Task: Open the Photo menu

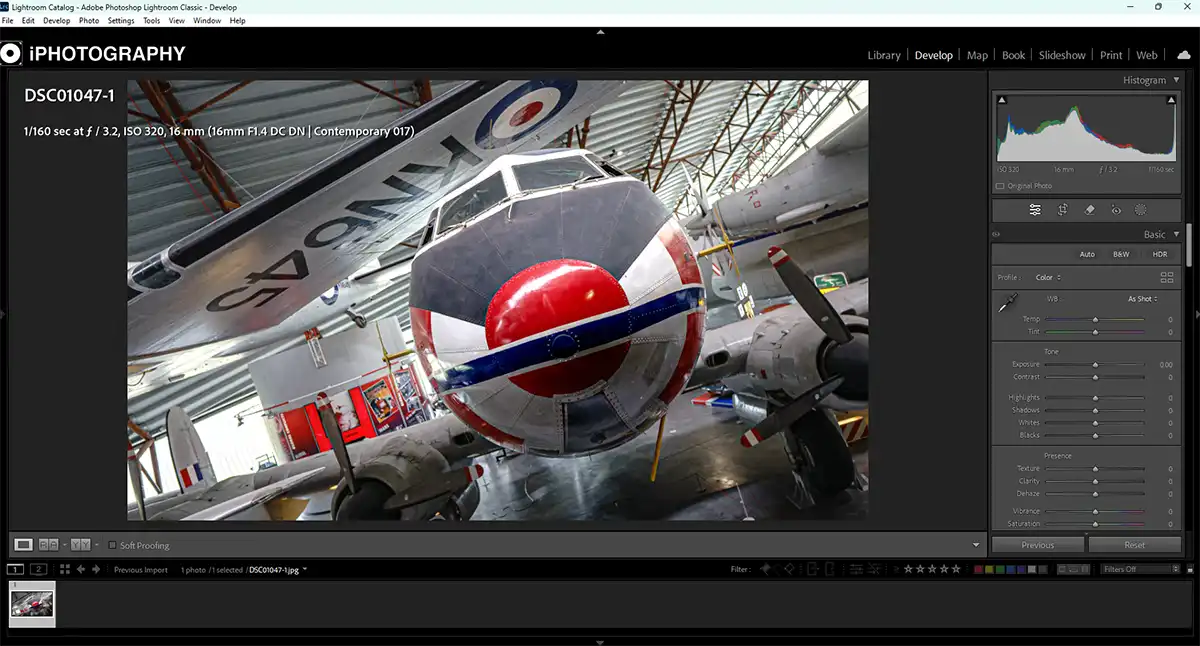Action: click(88, 20)
